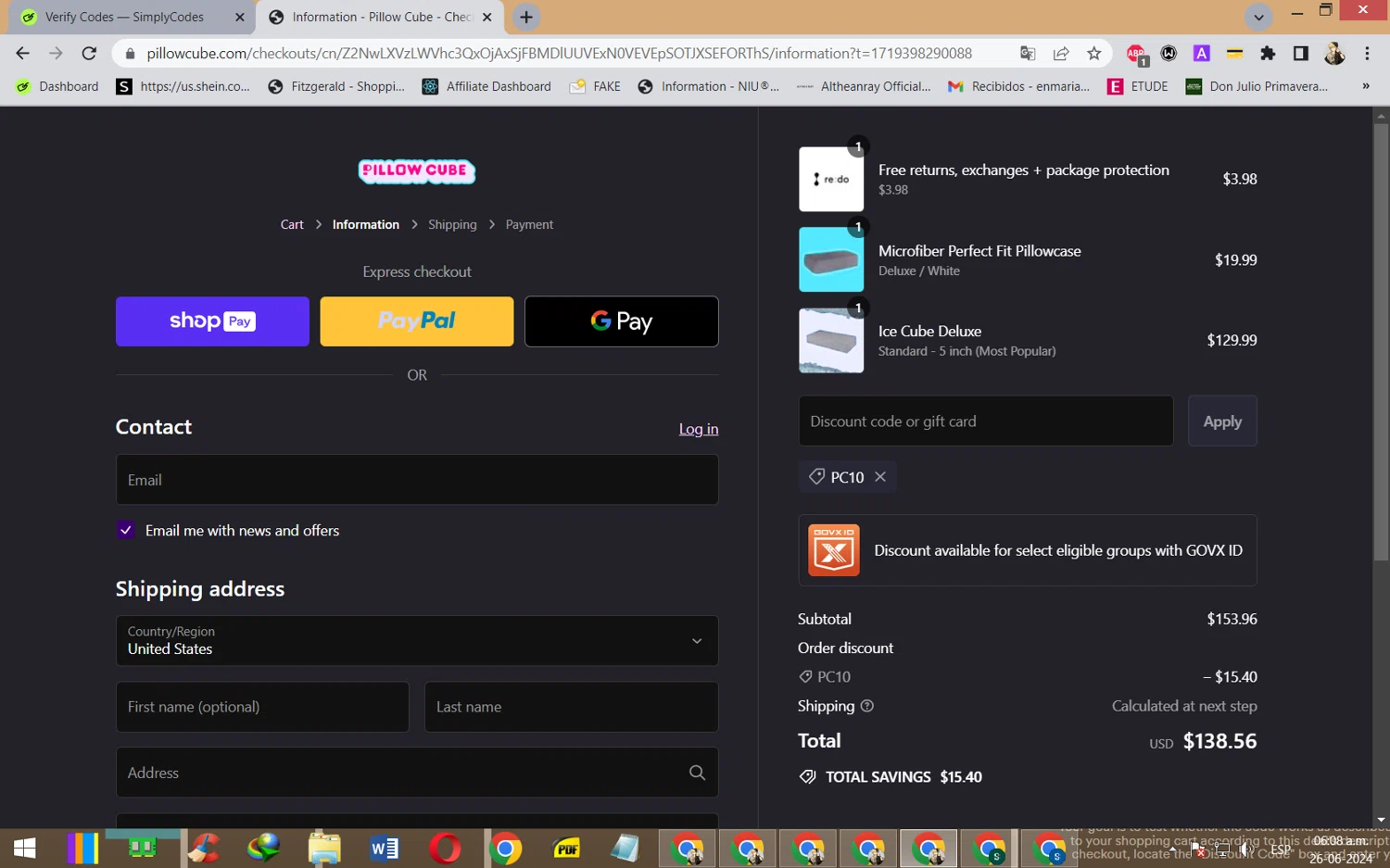Open a new browser tab

pos(526,17)
